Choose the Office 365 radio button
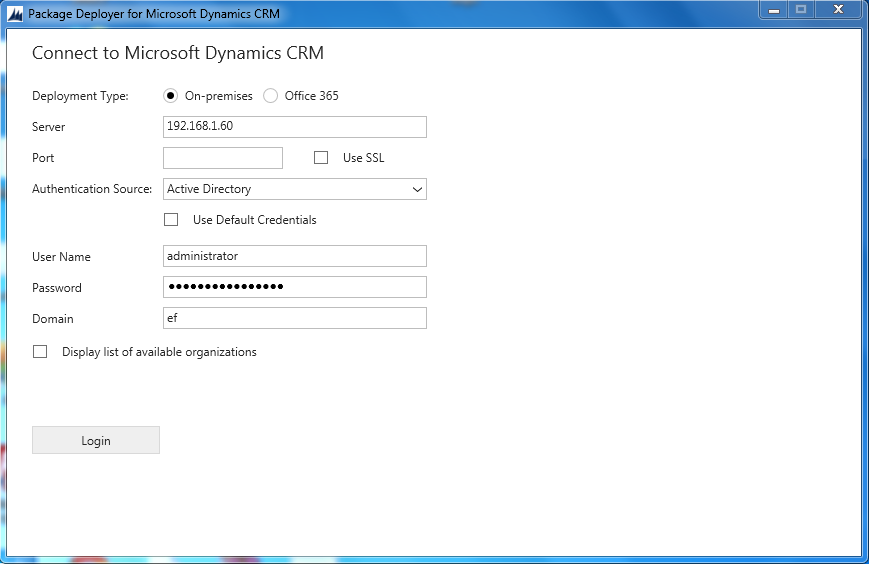 point(271,96)
